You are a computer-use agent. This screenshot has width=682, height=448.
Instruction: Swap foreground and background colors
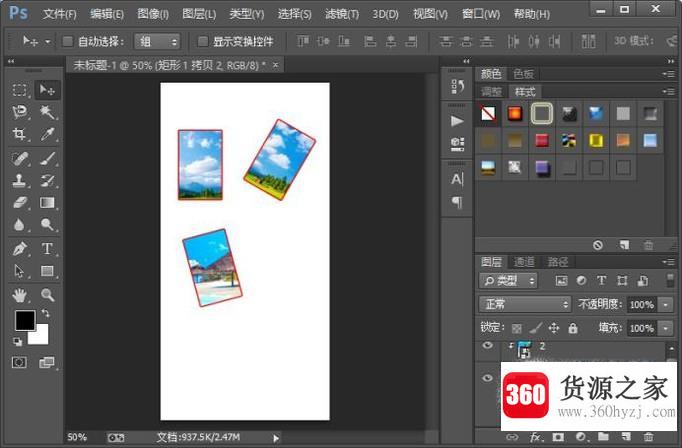(45, 313)
